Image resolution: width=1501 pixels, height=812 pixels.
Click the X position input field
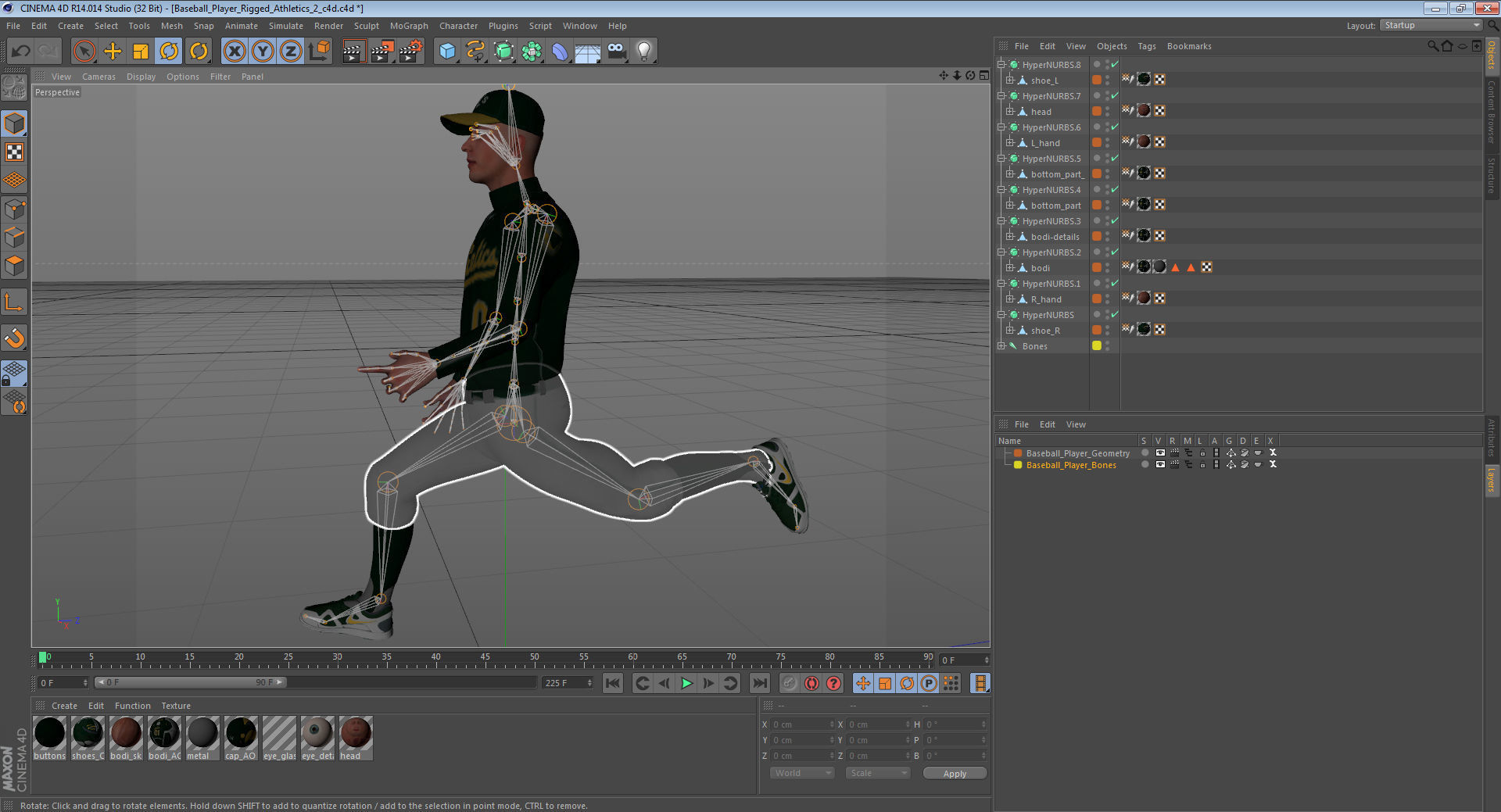(801, 724)
